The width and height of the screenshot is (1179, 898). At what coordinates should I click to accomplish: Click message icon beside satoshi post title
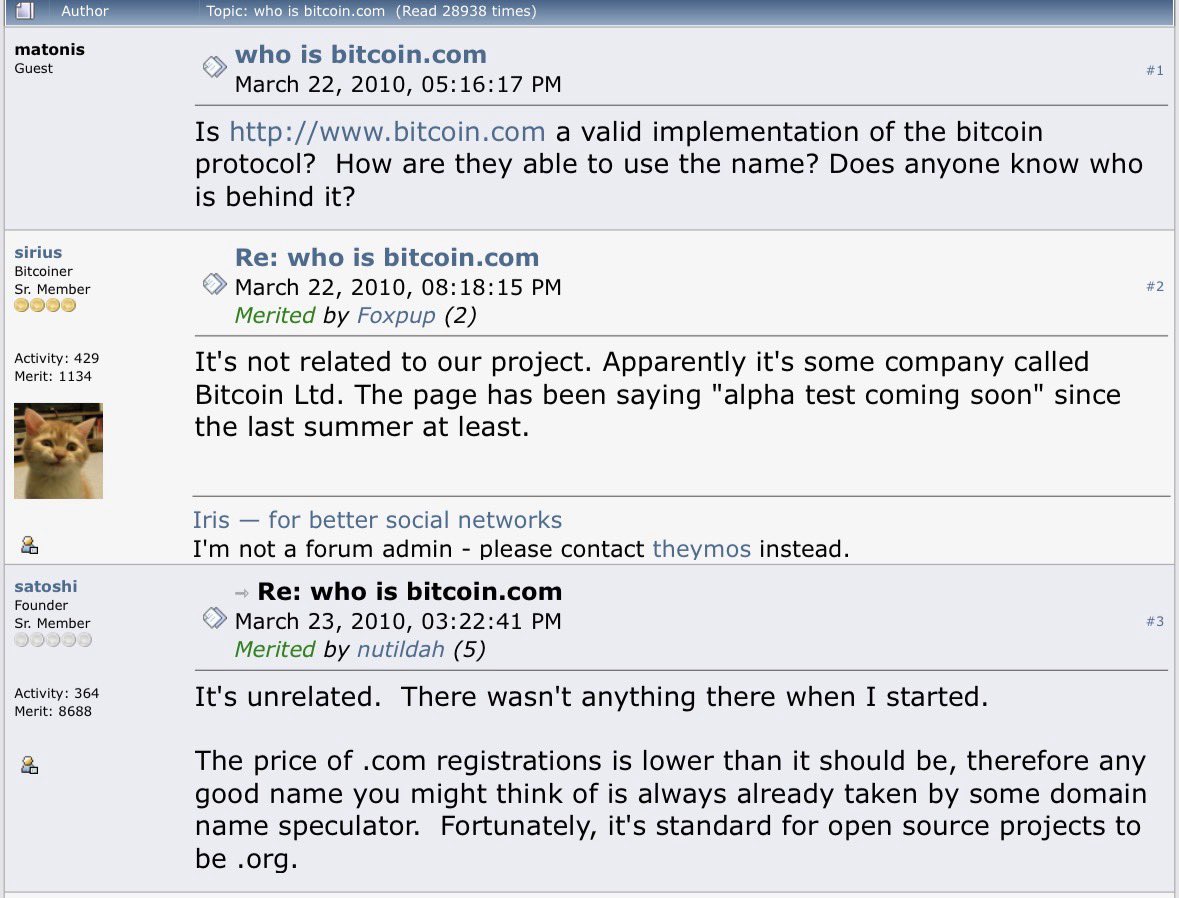pyautogui.click(x=214, y=618)
